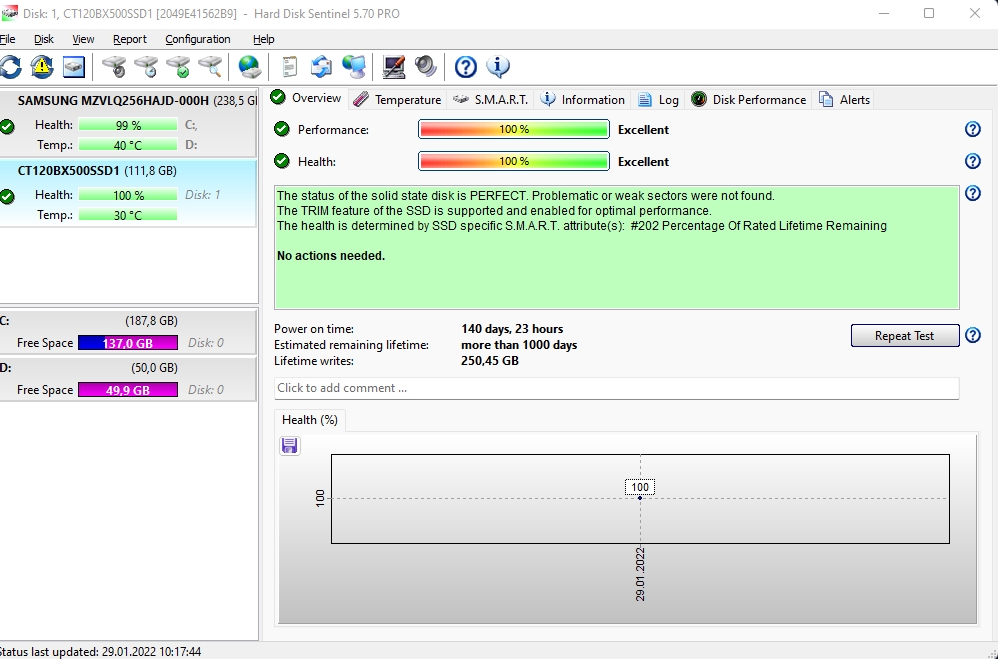Click the envelope with arrows icon

coord(321,66)
